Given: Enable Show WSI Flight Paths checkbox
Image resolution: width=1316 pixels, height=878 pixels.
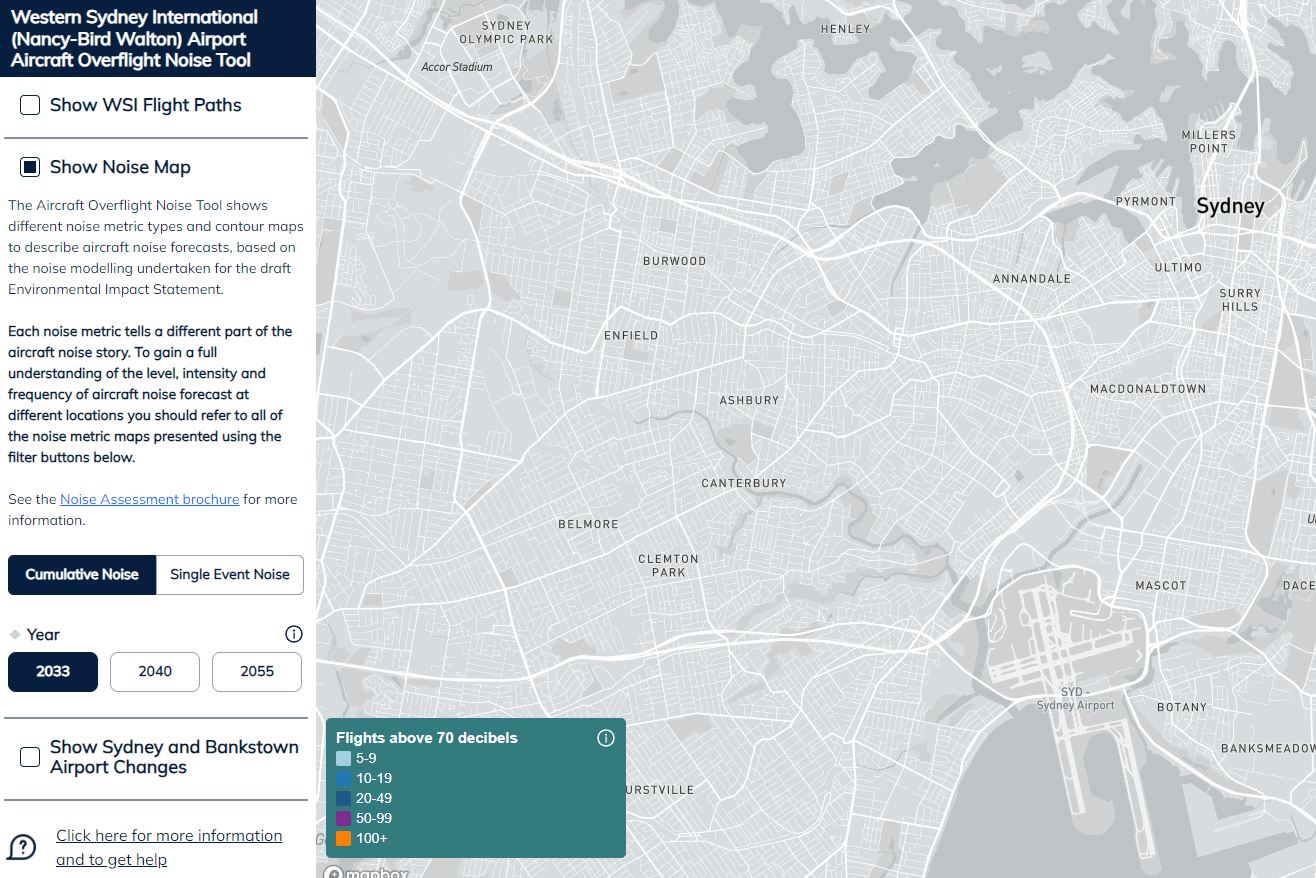Looking at the screenshot, I should (x=30, y=105).
